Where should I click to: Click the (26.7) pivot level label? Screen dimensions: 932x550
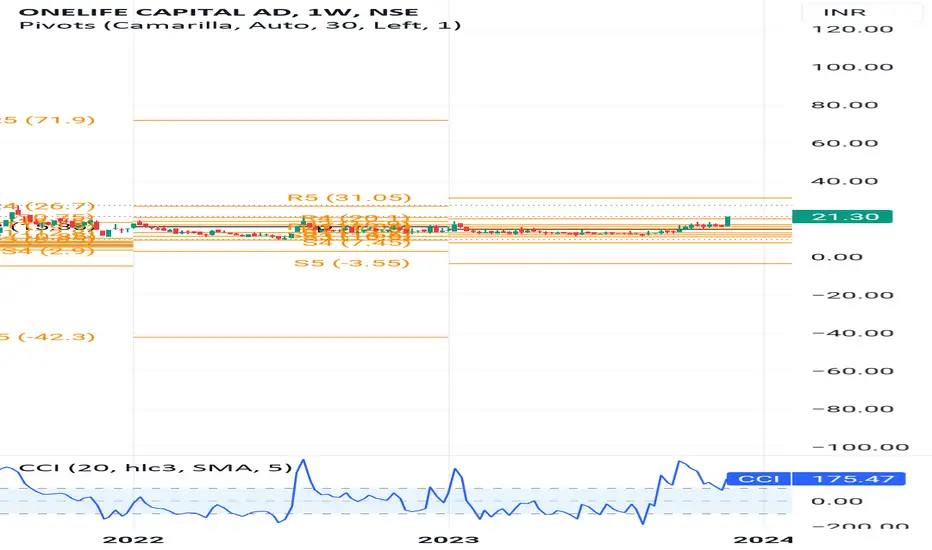48,206
